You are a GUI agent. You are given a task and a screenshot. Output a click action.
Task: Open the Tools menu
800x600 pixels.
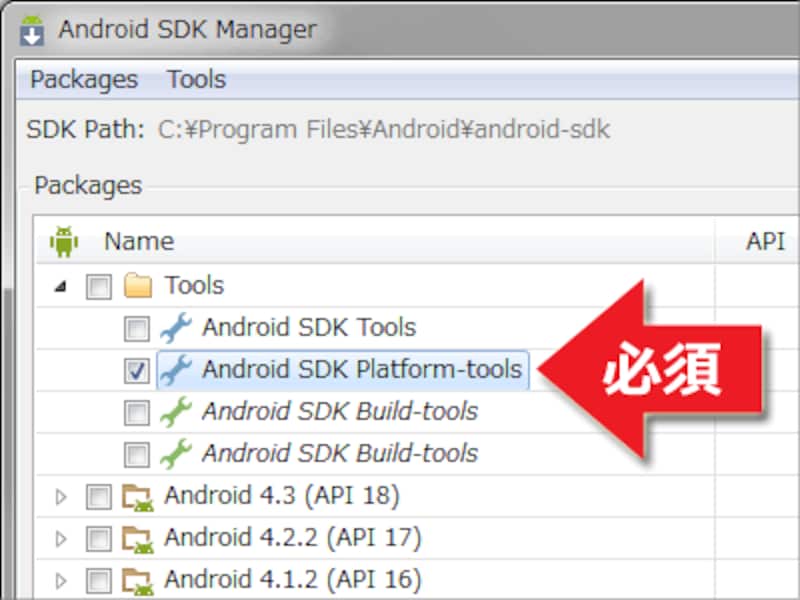coord(196,79)
